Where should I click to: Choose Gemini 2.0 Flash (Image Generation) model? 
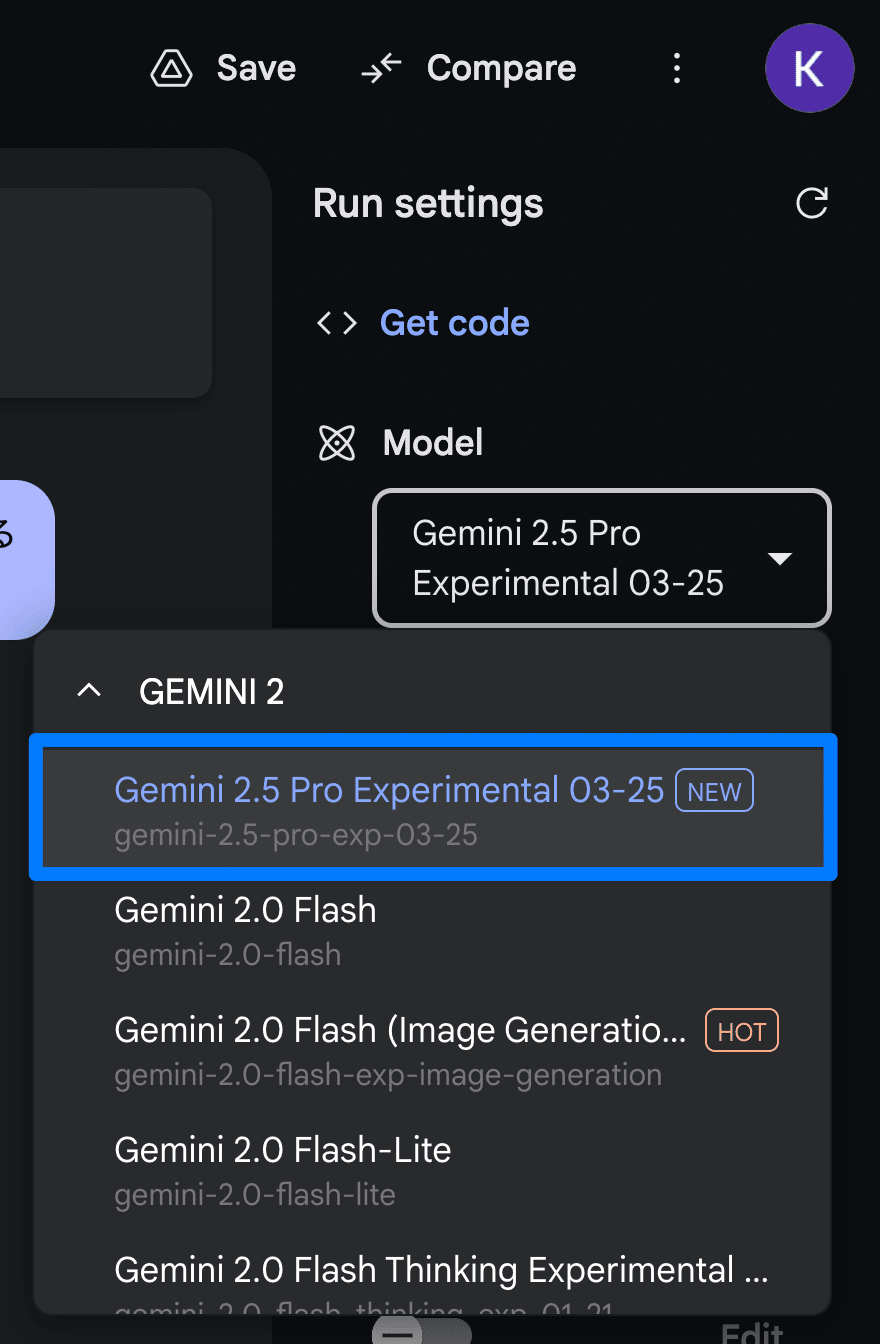(400, 1030)
